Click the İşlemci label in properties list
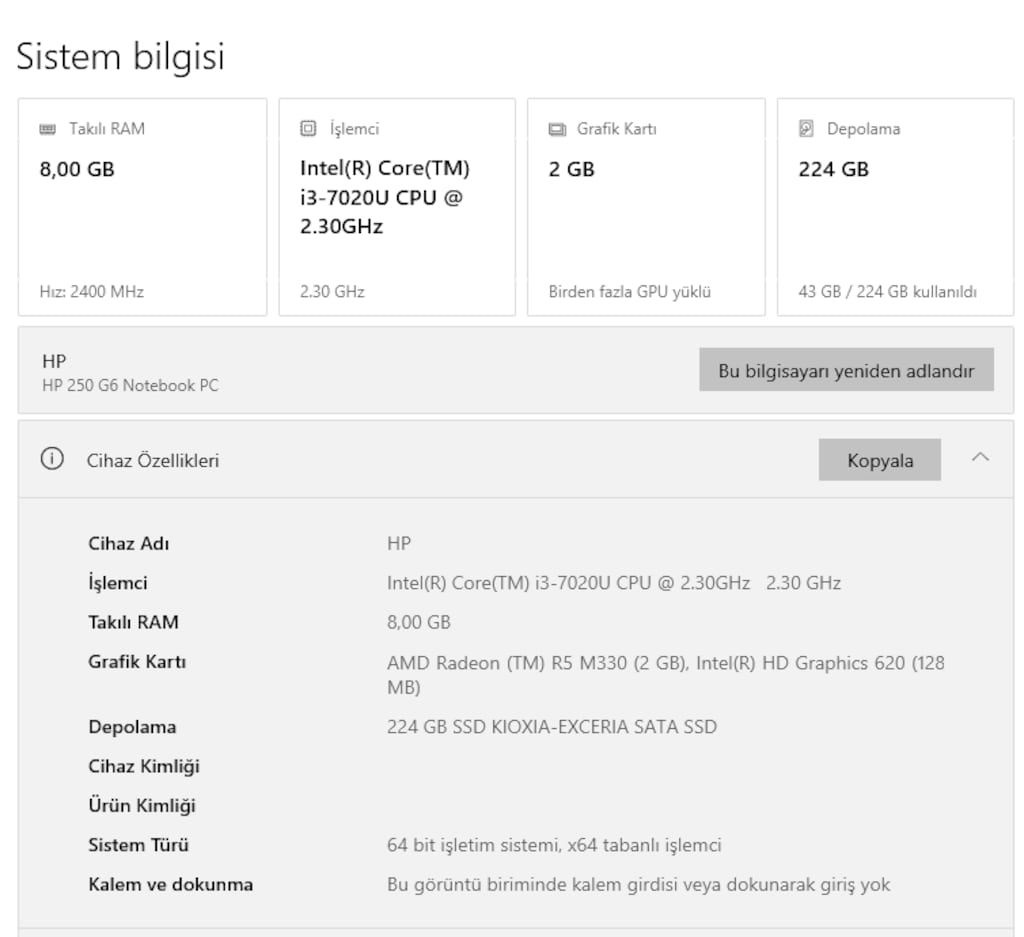This screenshot has width=1024, height=937. (x=118, y=582)
